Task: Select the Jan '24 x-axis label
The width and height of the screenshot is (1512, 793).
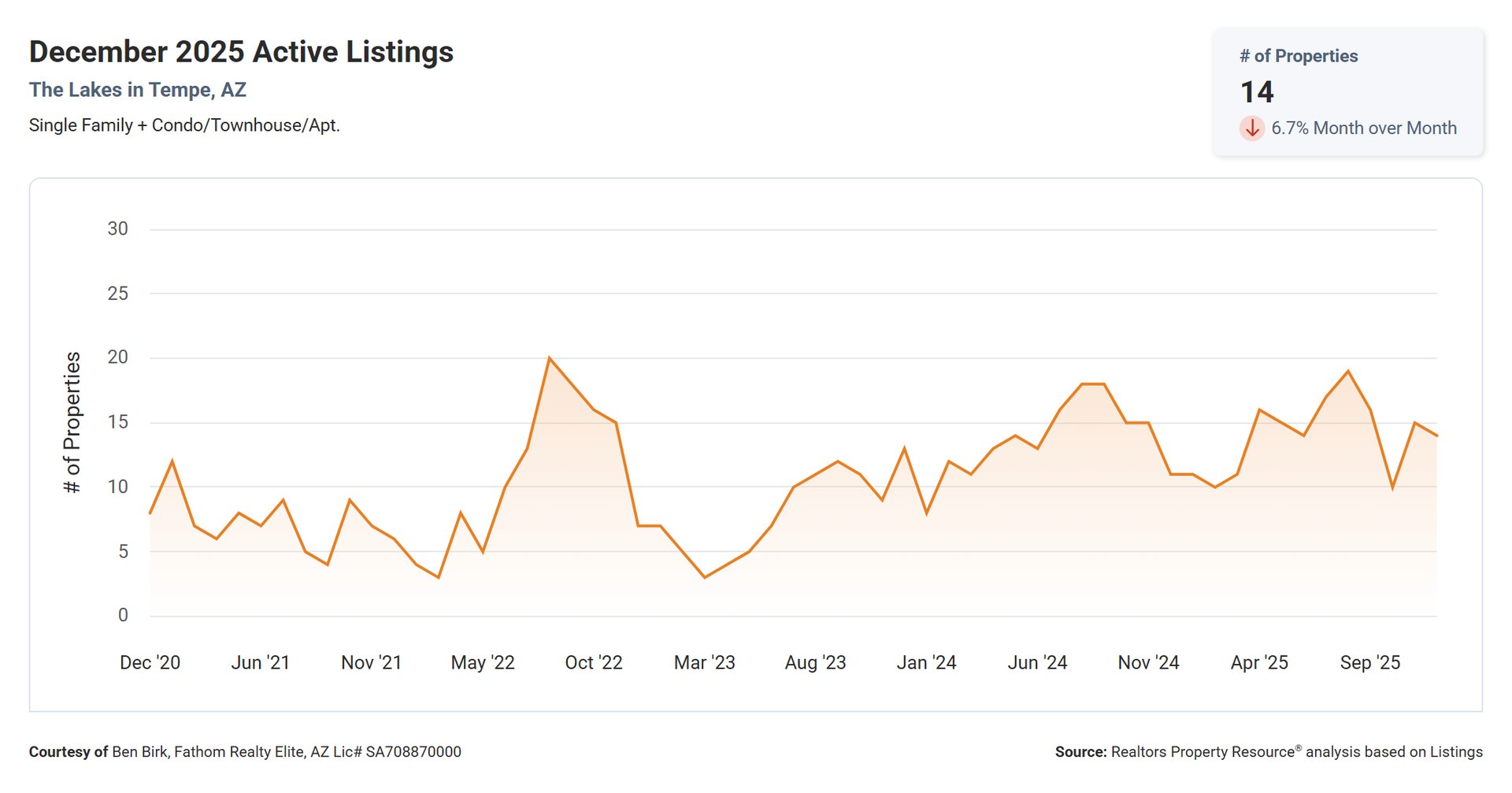Action: click(x=926, y=662)
